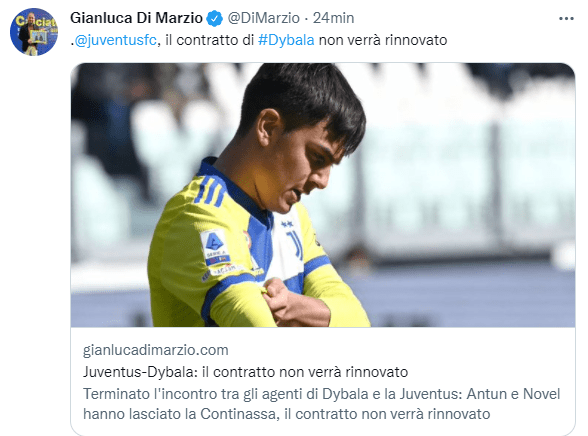588x436 pixels.
Task: Open the @juventusfc mention
Action: click(x=115, y=40)
